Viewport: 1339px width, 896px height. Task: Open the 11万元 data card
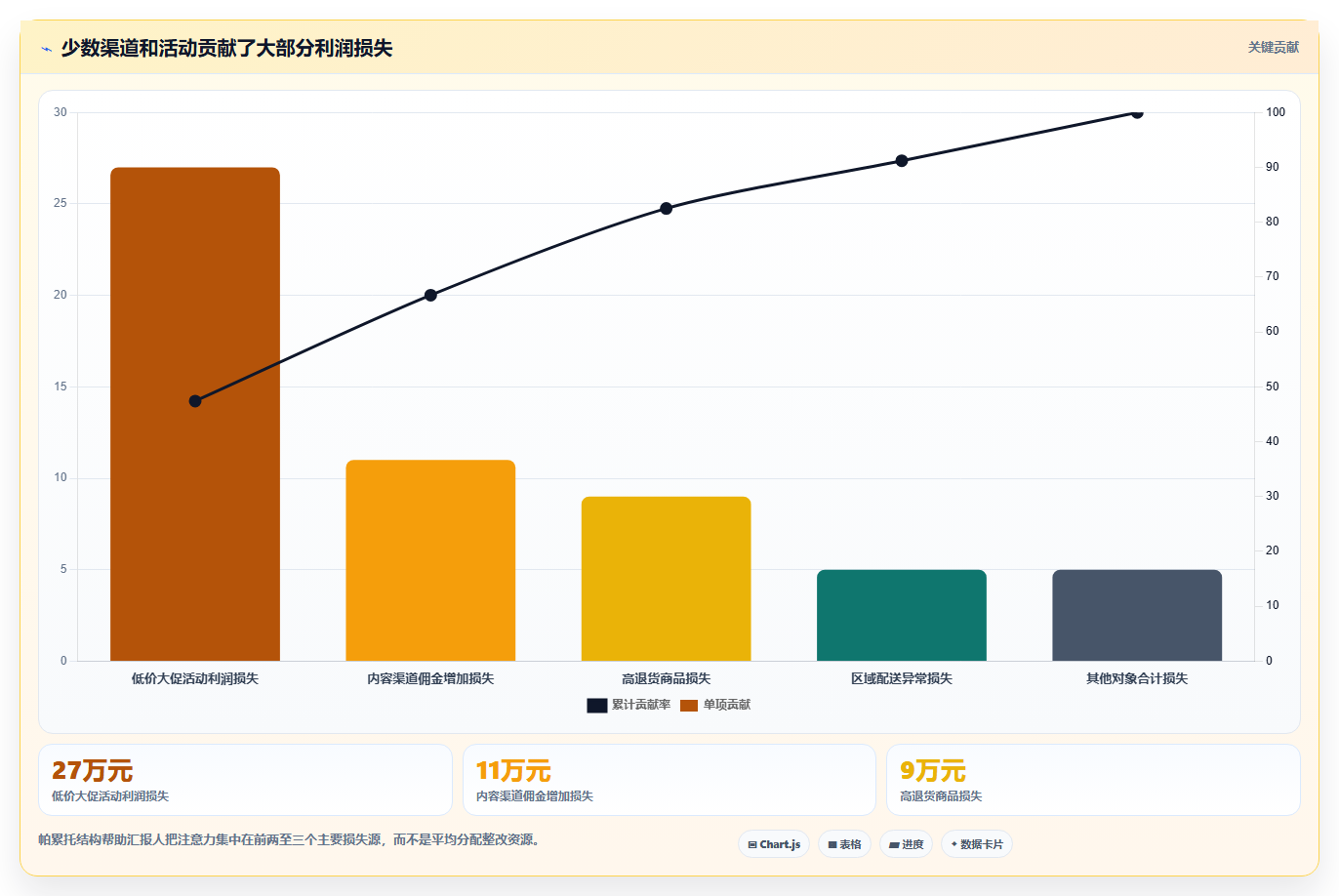[669, 780]
